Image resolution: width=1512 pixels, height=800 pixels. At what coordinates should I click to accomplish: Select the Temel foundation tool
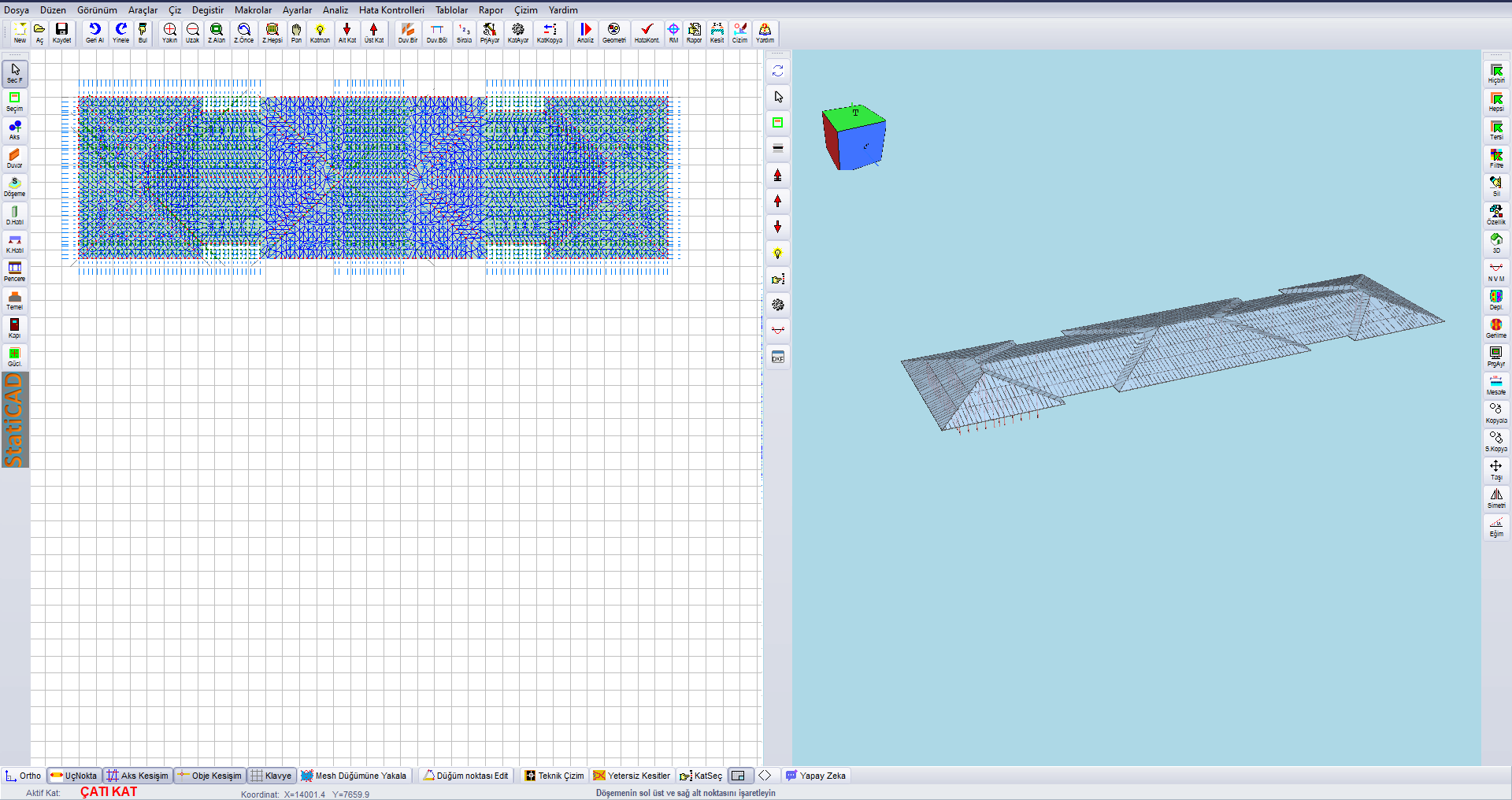click(x=14, y=300)
